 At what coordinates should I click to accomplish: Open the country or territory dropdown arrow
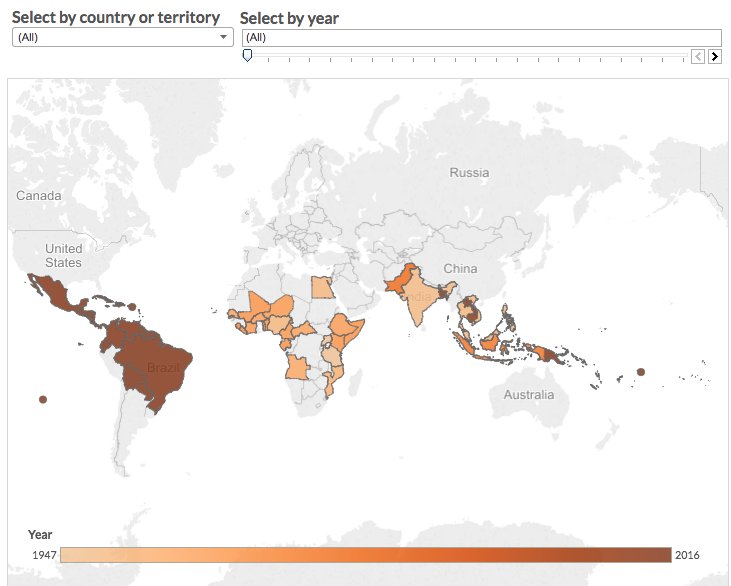(x=223, y=37)
